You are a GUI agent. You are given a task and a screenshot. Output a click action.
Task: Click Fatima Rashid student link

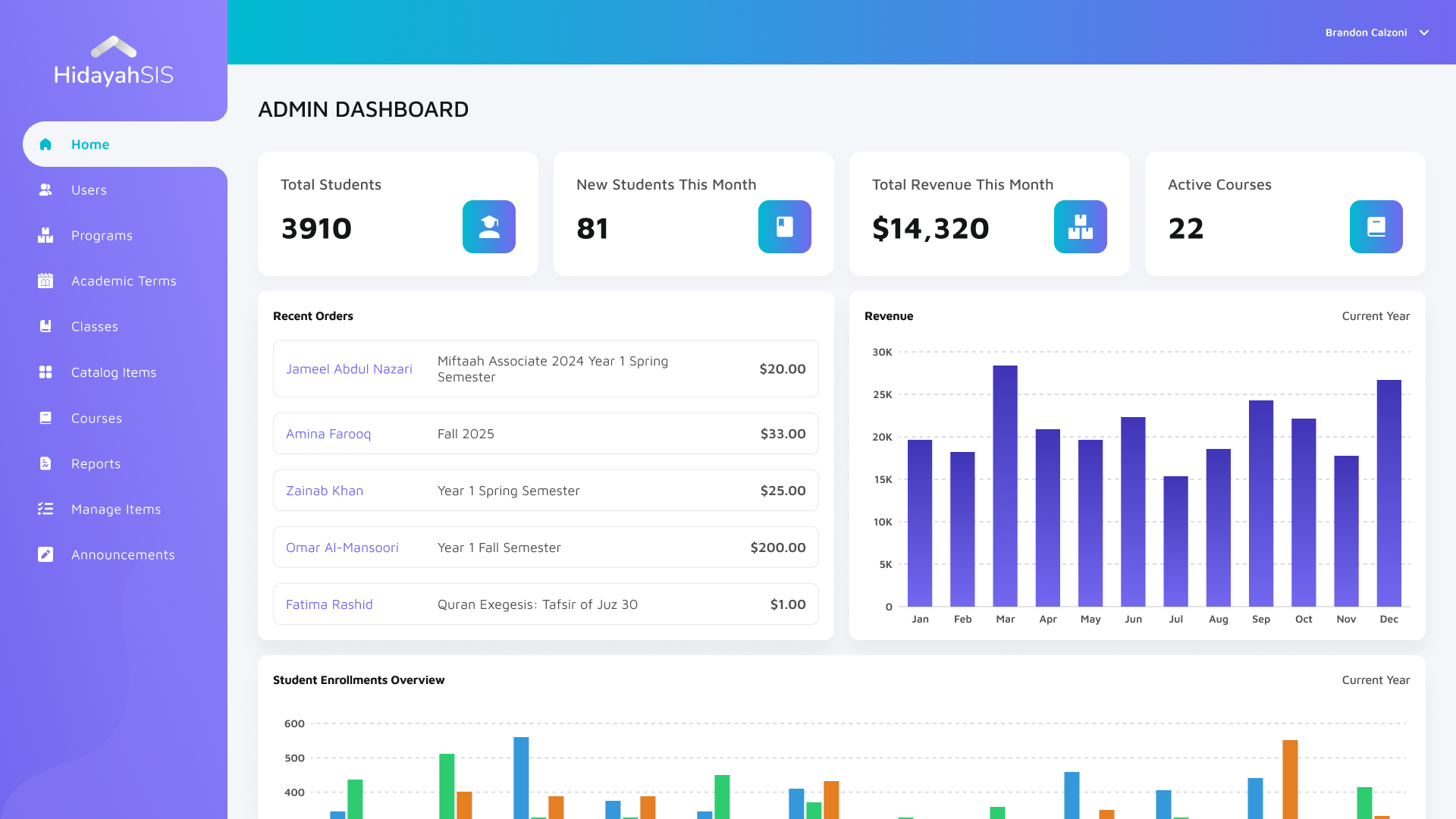click(329, 604)
